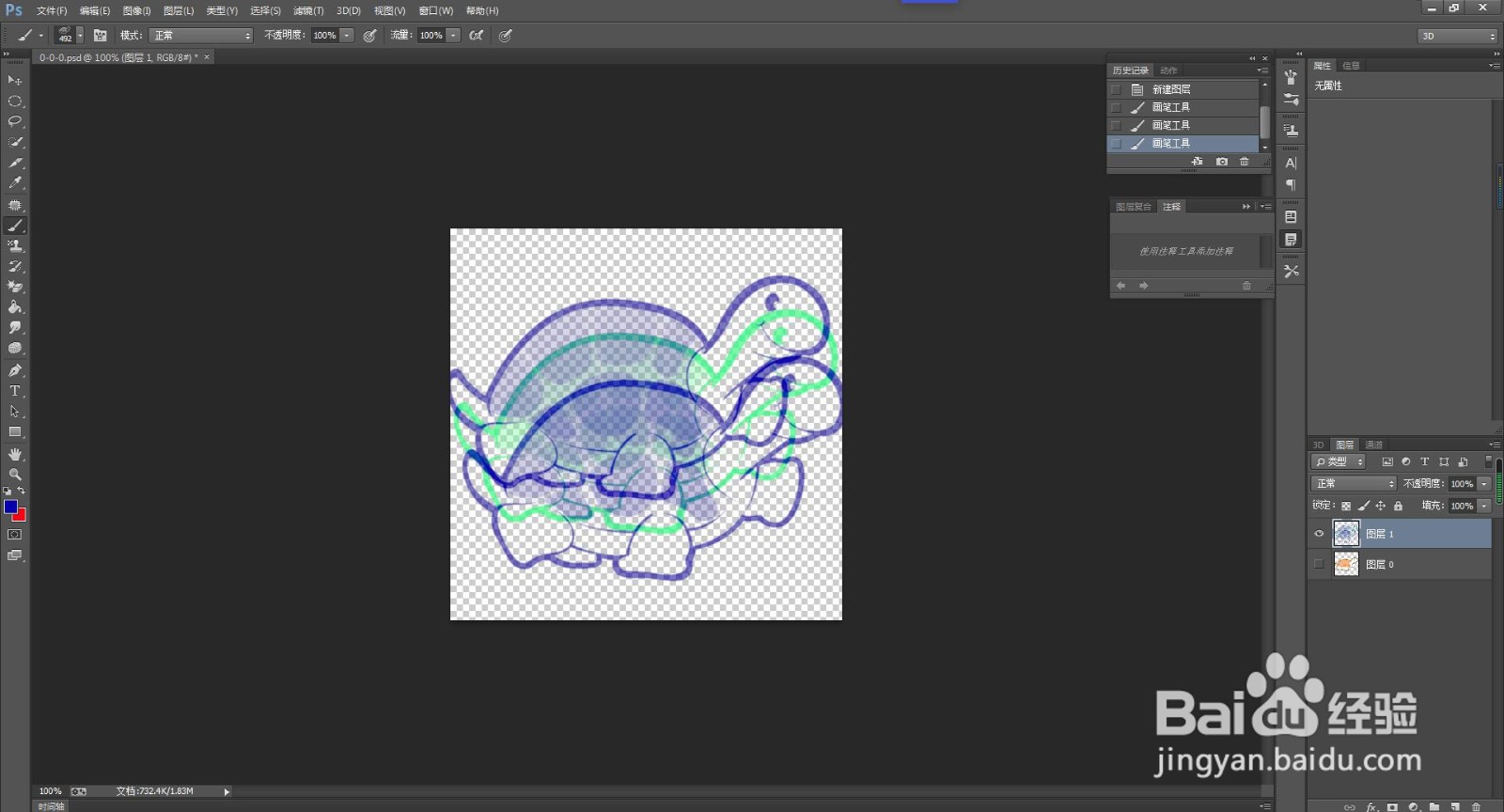Toggle the layer filter on/off switch
This screenshot has height=812, width=1504.
point(1488,461)
